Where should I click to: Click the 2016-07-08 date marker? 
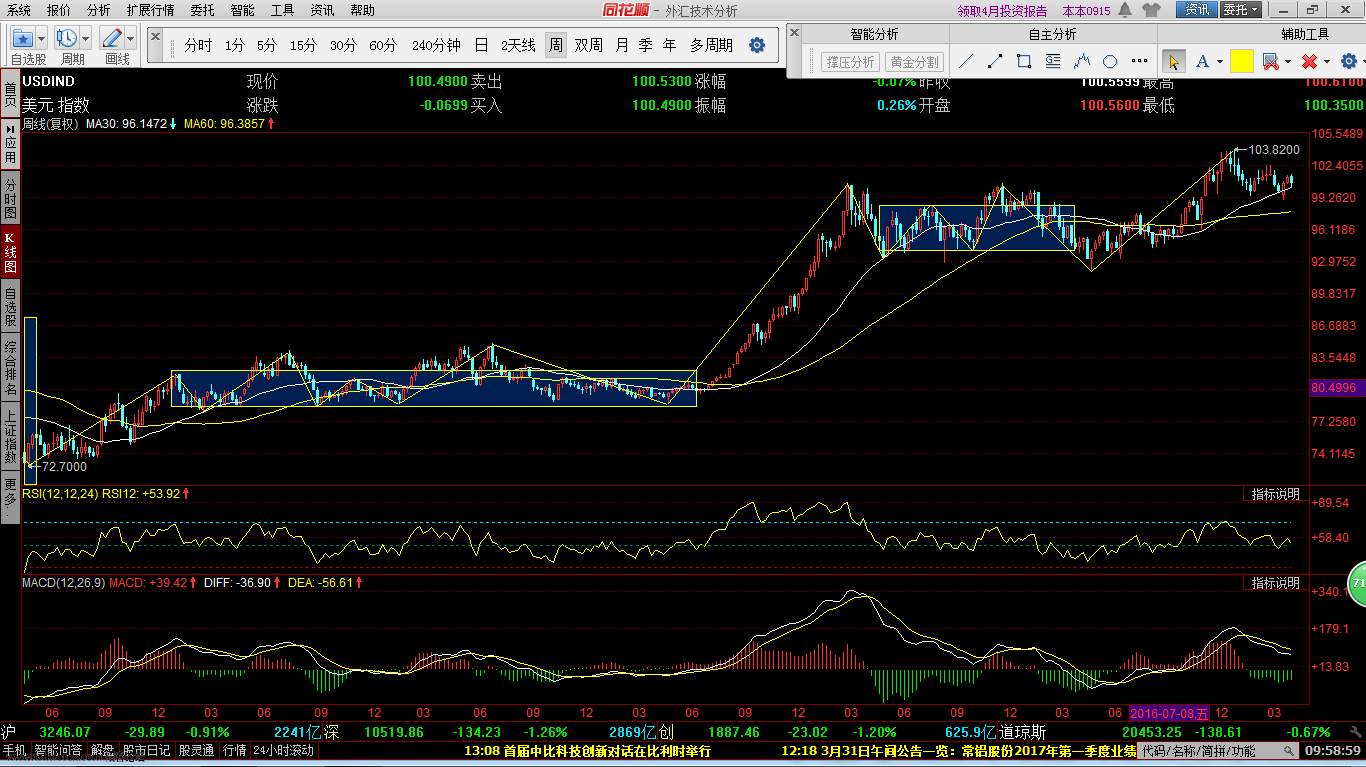point(1169,714)
